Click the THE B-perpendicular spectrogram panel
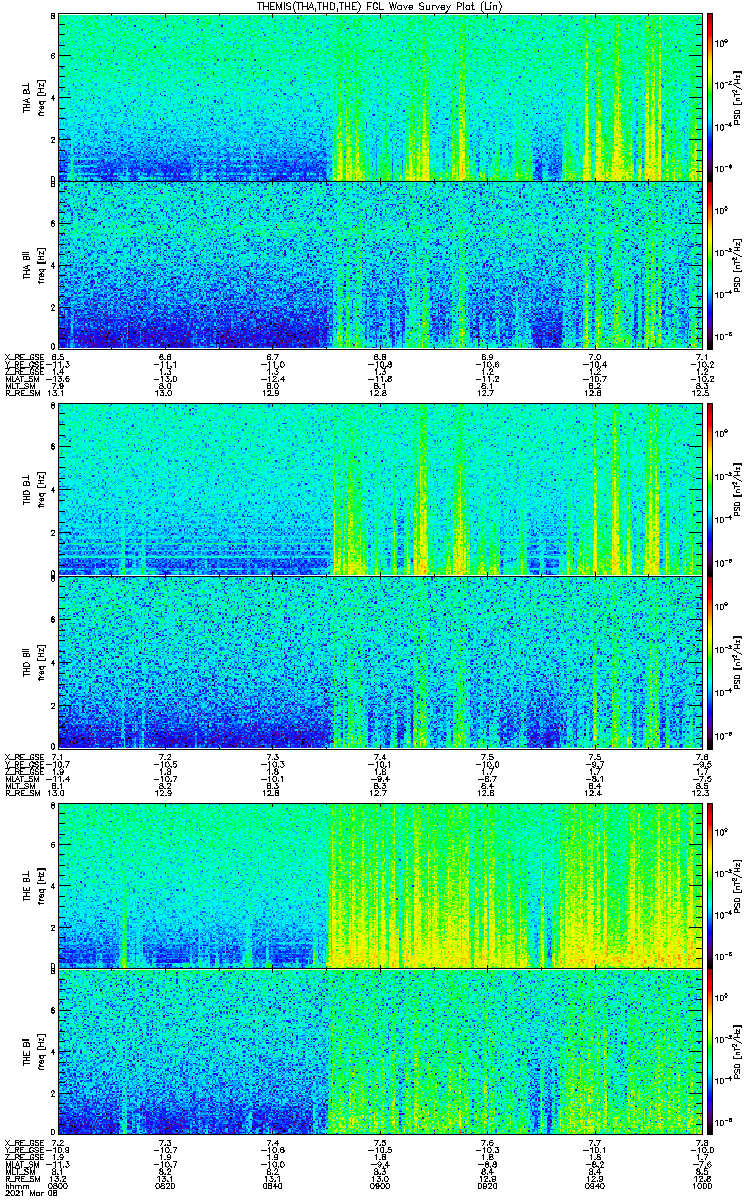750x1200 pixels. [x=379, y=885]
